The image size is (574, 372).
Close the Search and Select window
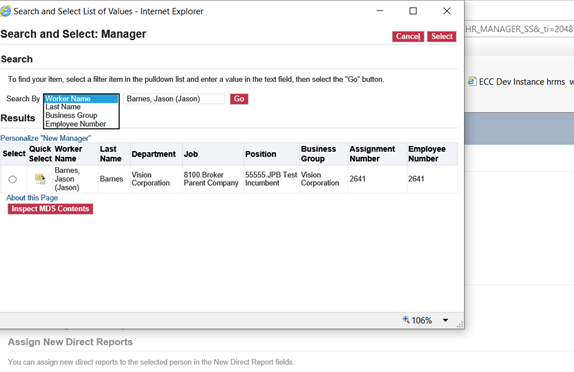[x=447, y=11]
